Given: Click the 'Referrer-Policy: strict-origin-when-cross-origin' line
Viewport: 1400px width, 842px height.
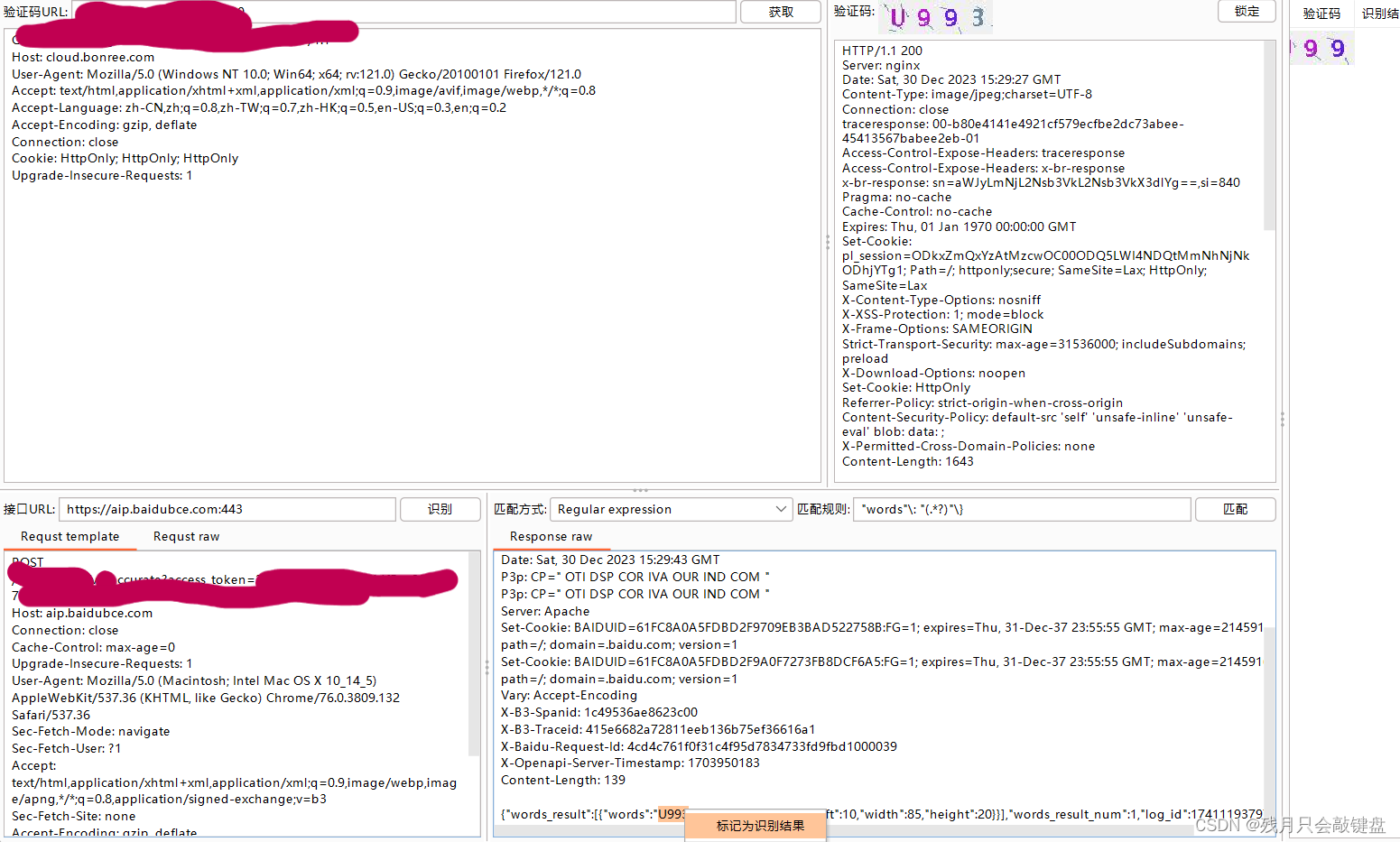Looking at the screenshot, I should click(982, 402).
